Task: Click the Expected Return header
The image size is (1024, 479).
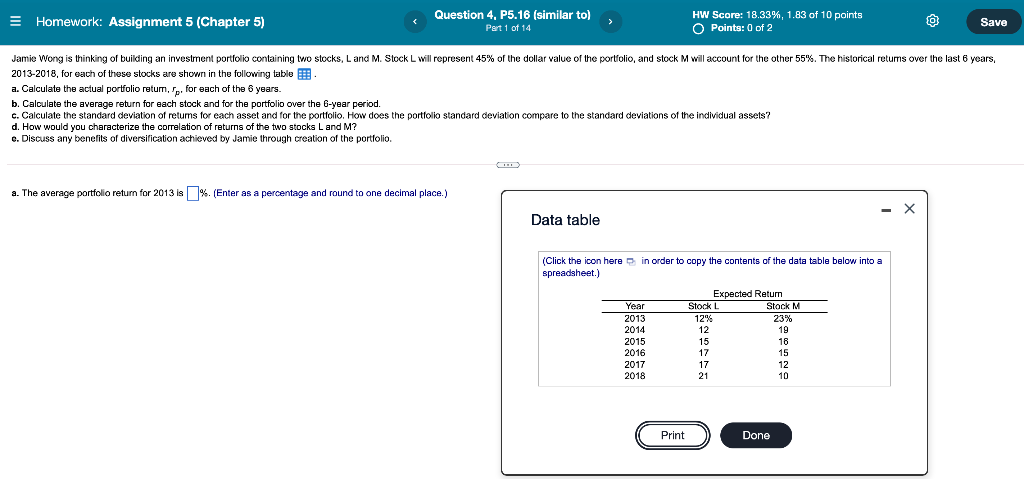Action: tap(748, 294)
